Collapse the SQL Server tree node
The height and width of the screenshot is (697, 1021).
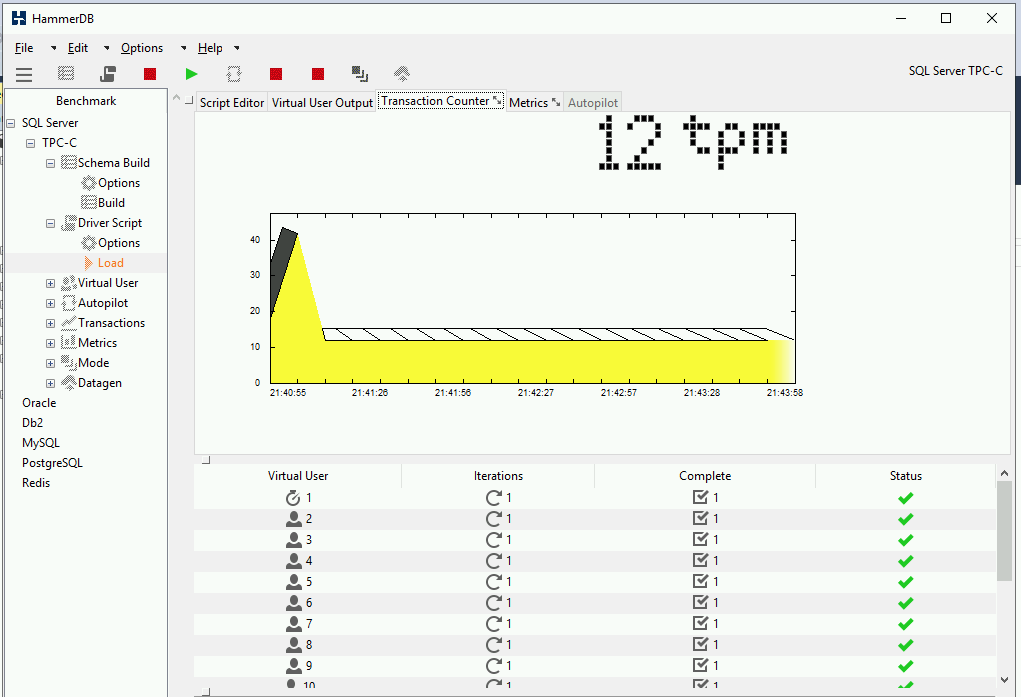[x=10, y=123]
